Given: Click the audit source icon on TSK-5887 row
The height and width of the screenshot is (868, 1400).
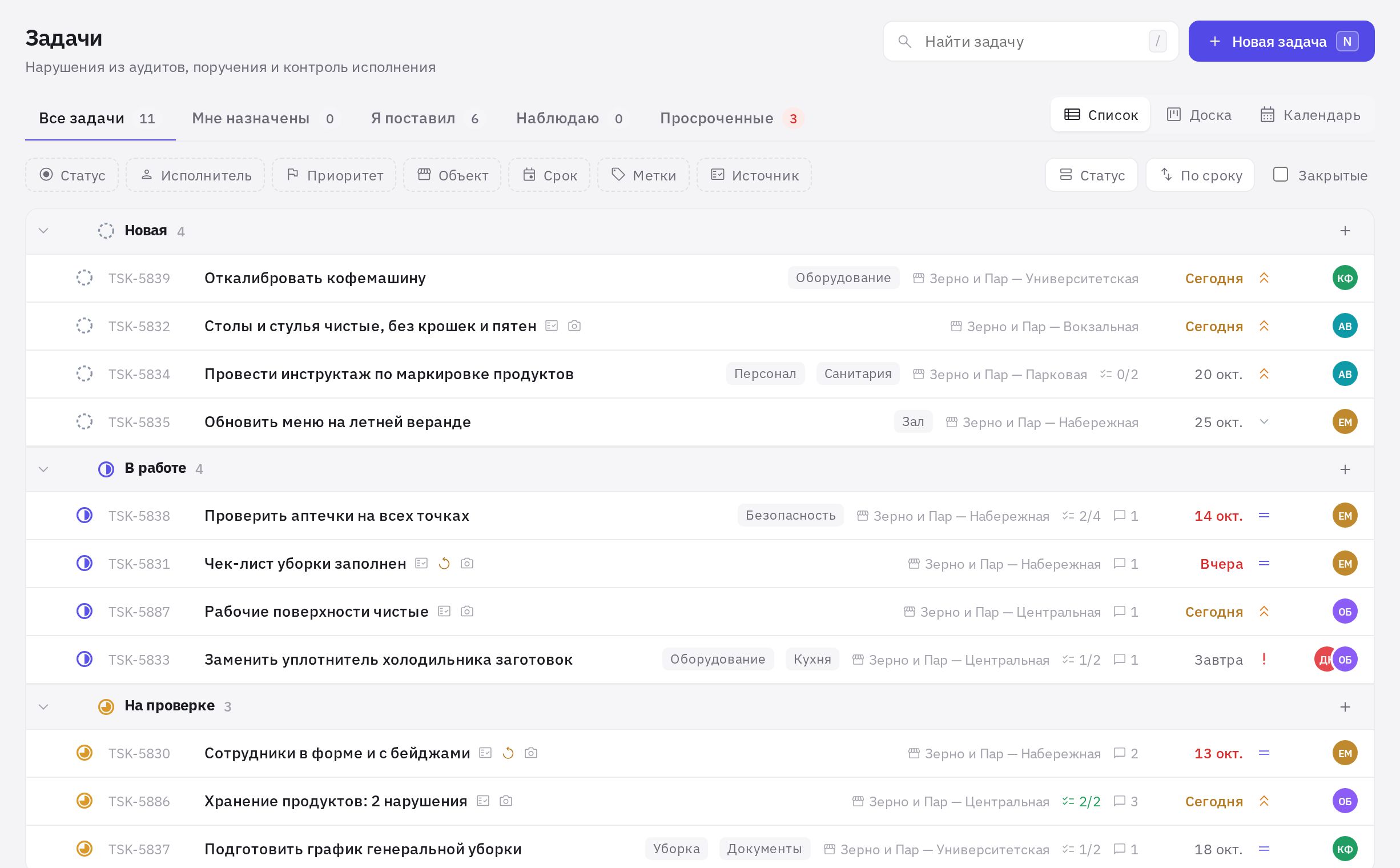Looking at the screenshot, I should pyautogui.click(x=444, y=612).
